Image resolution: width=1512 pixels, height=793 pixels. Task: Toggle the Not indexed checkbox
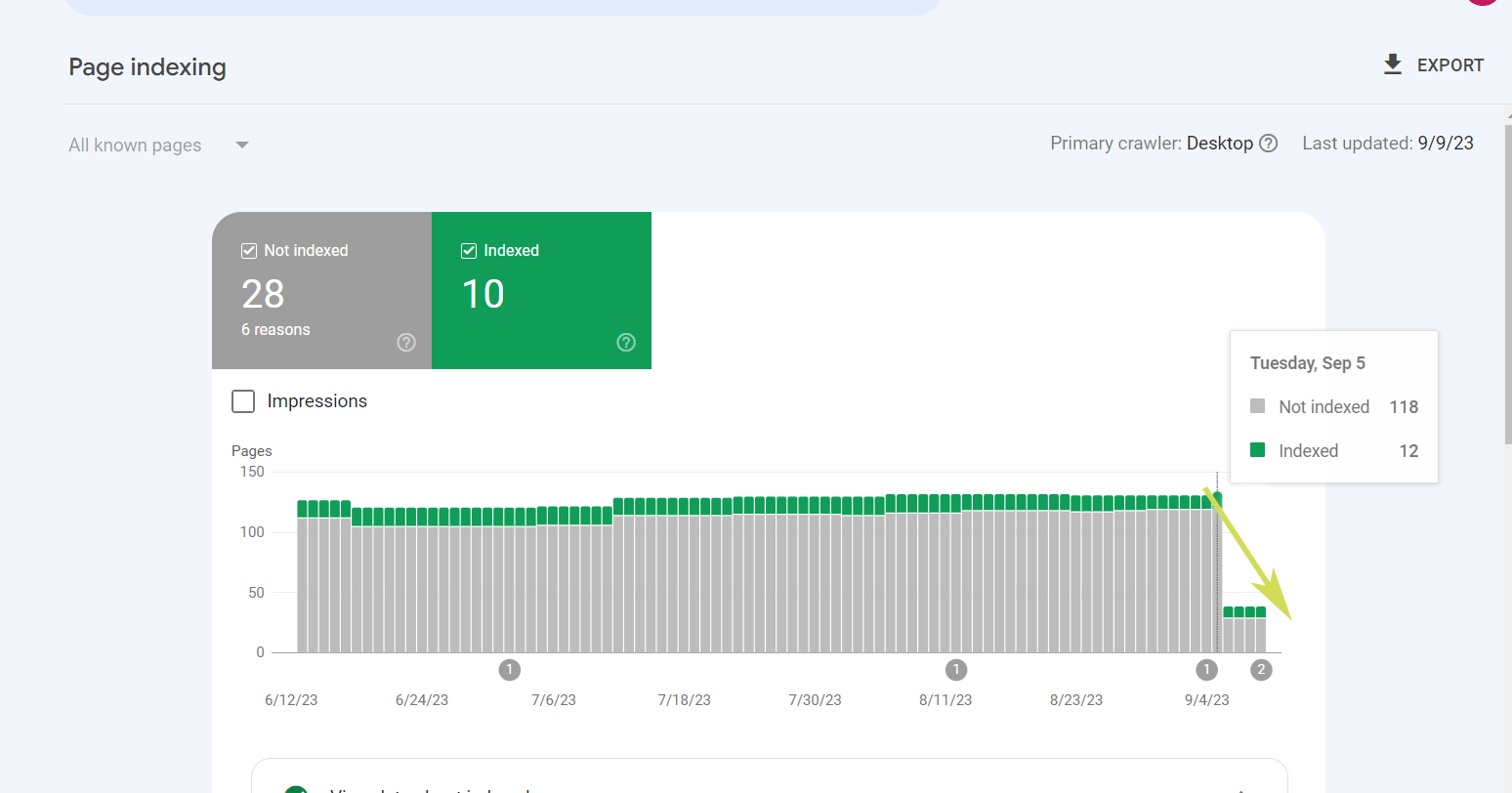click(x=249, y=251)
